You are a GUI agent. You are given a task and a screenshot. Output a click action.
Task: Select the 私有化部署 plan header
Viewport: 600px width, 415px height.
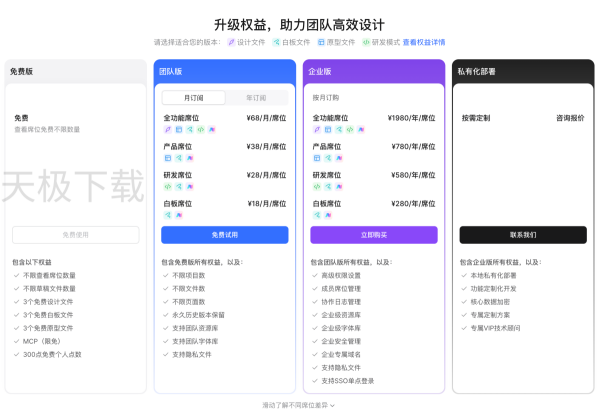tap(476, 72)
